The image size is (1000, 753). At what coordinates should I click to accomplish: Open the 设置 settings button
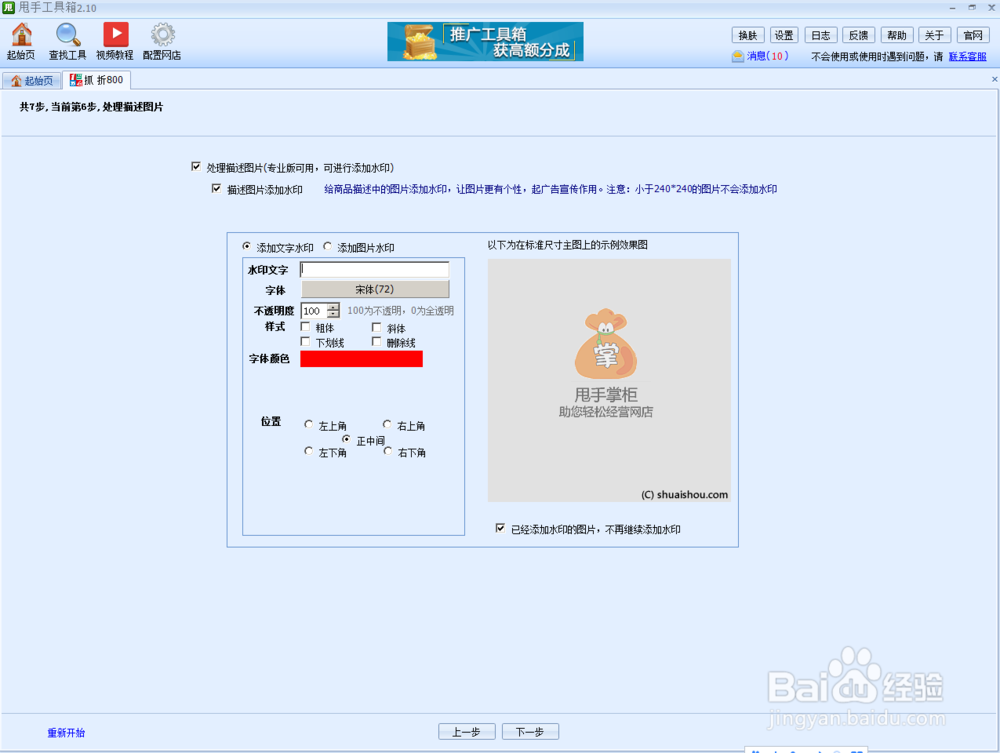[x=784, y=34]
